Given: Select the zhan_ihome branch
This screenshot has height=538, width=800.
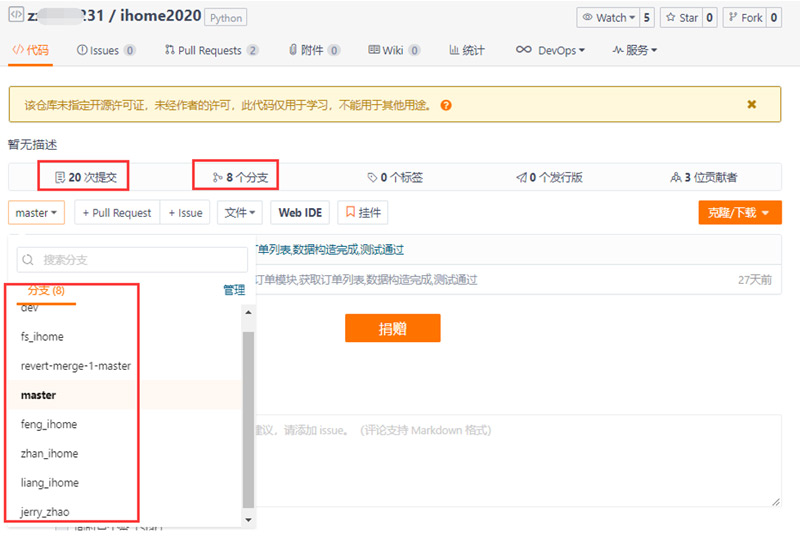Looking at the screenshot, I should 124,453.
